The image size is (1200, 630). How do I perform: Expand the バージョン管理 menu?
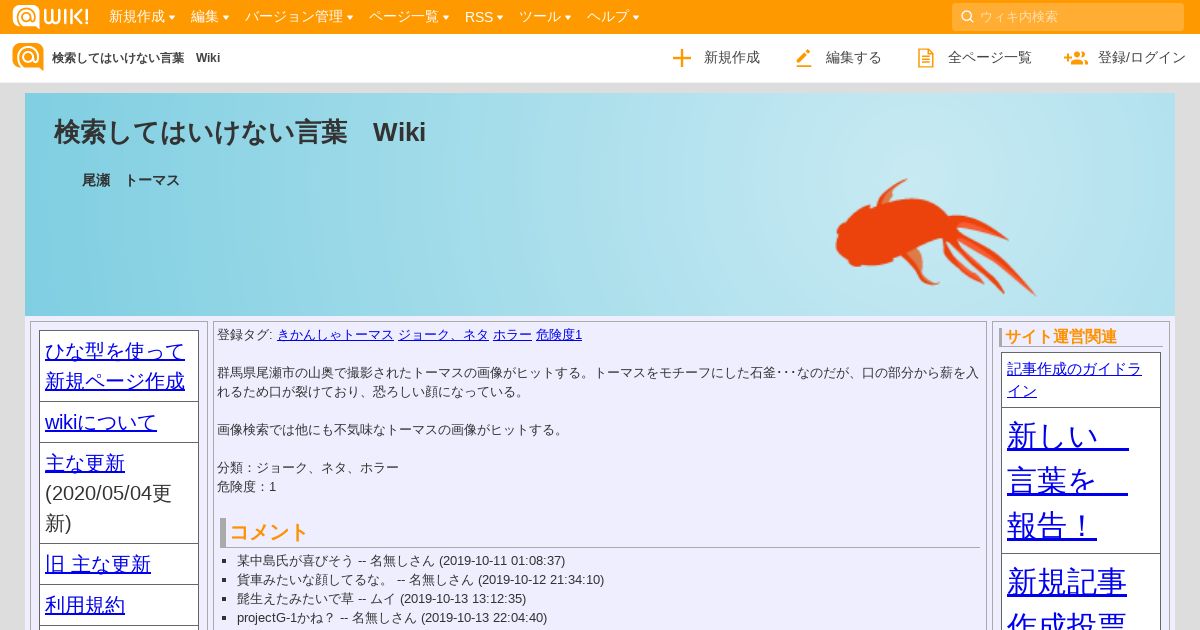click(x=299, y=17)
